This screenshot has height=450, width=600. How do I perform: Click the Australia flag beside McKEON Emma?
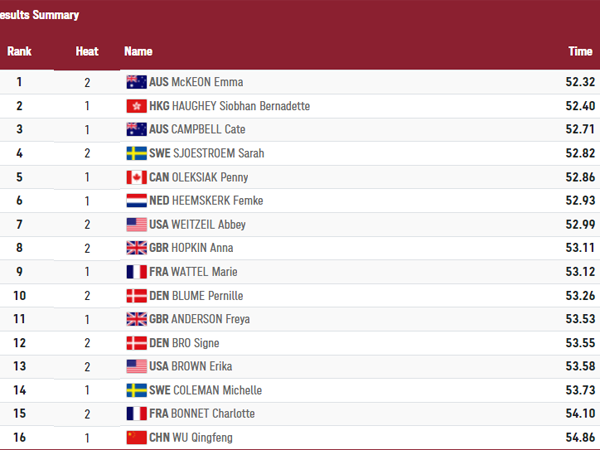136,82
